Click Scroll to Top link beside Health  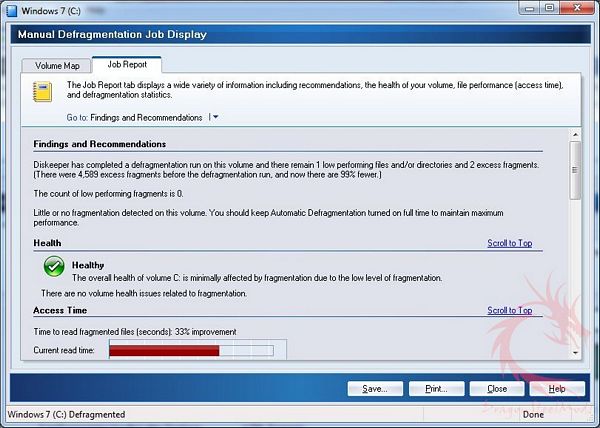point(510,243)
